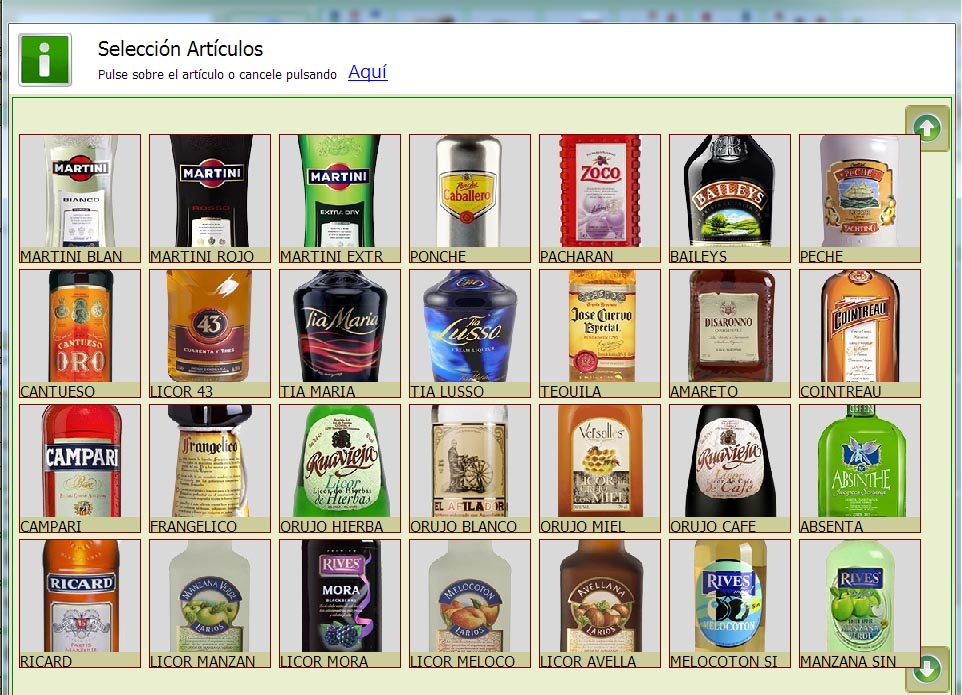962x695 pixels.
Task: Choose the ORUJO HIERBA article
Action: (340, 469)
